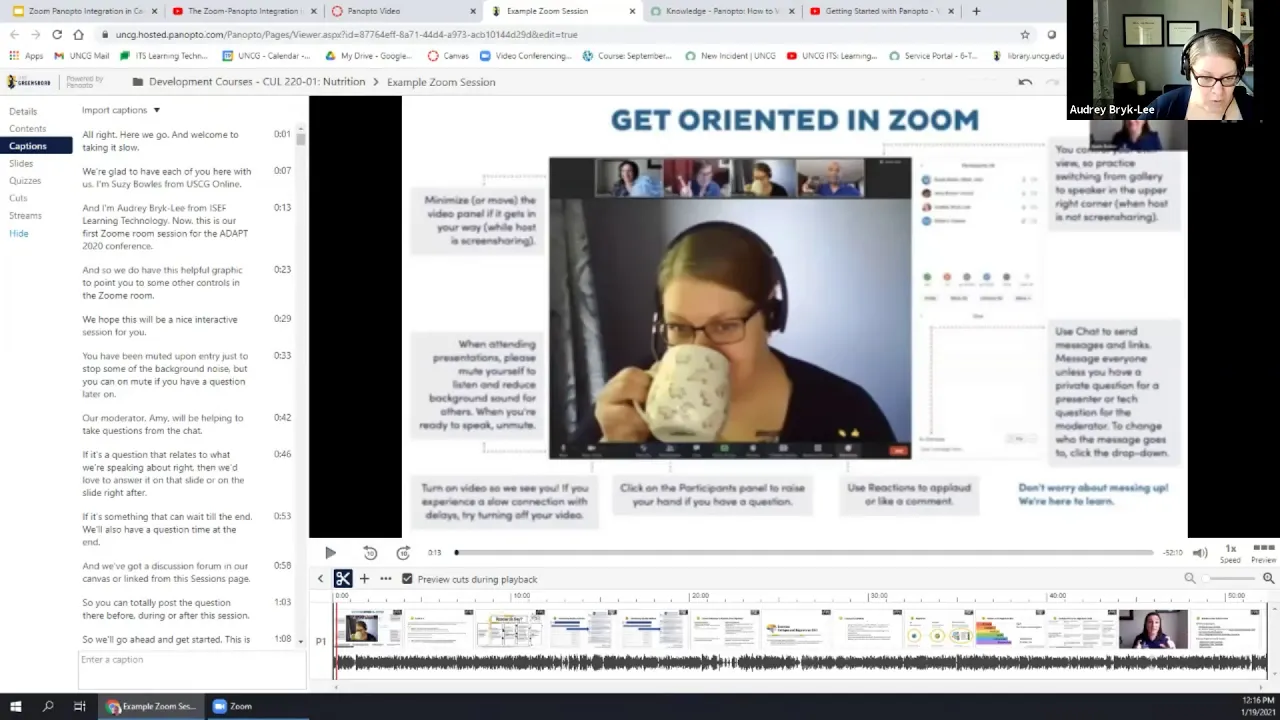Jump to caption timestamp 0:33
Screen dimensions: 1280x720
click(282, 356)
